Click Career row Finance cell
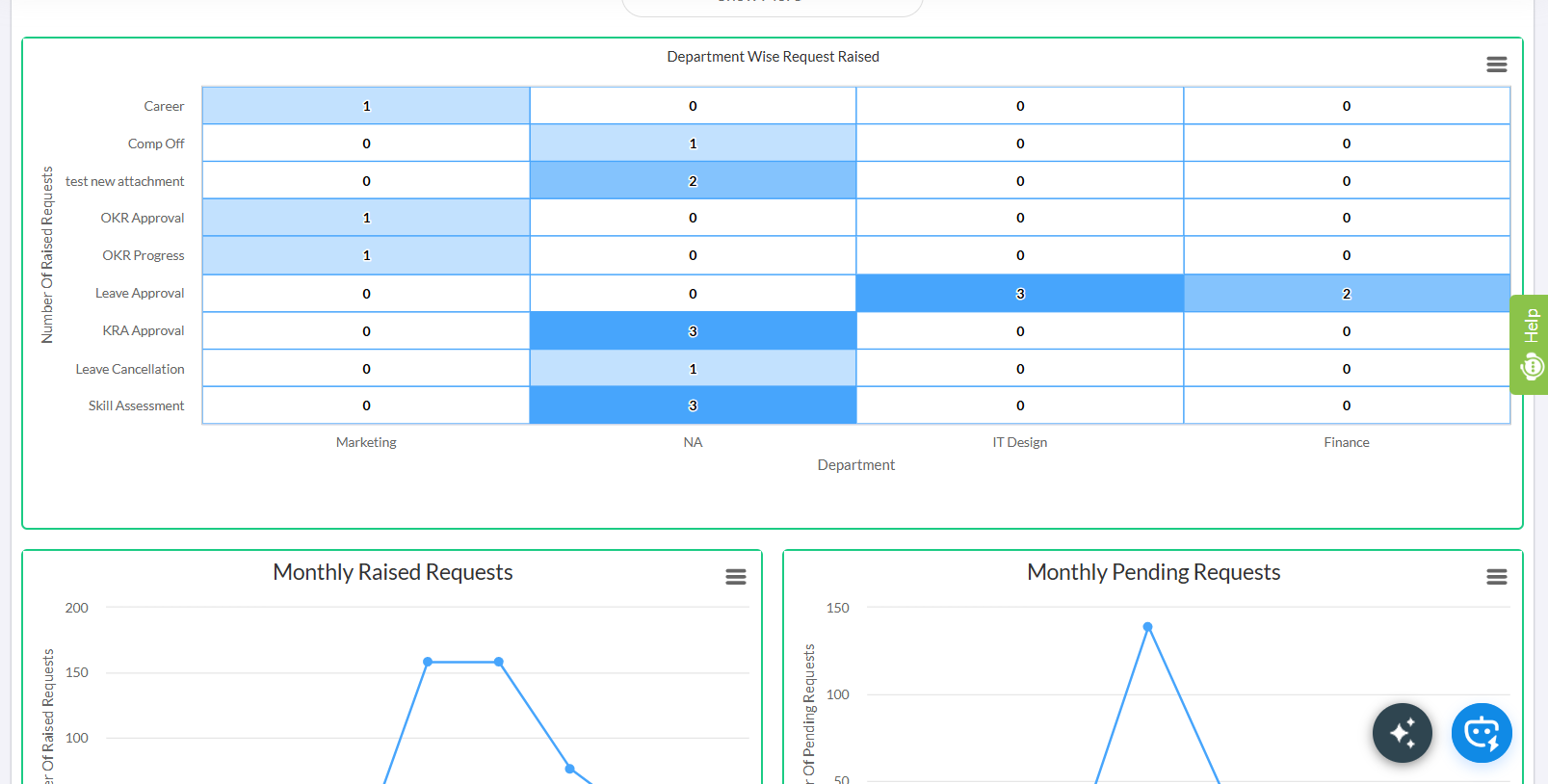The width and height of the screenshot is (1548, 784). tap(1347, 106)
